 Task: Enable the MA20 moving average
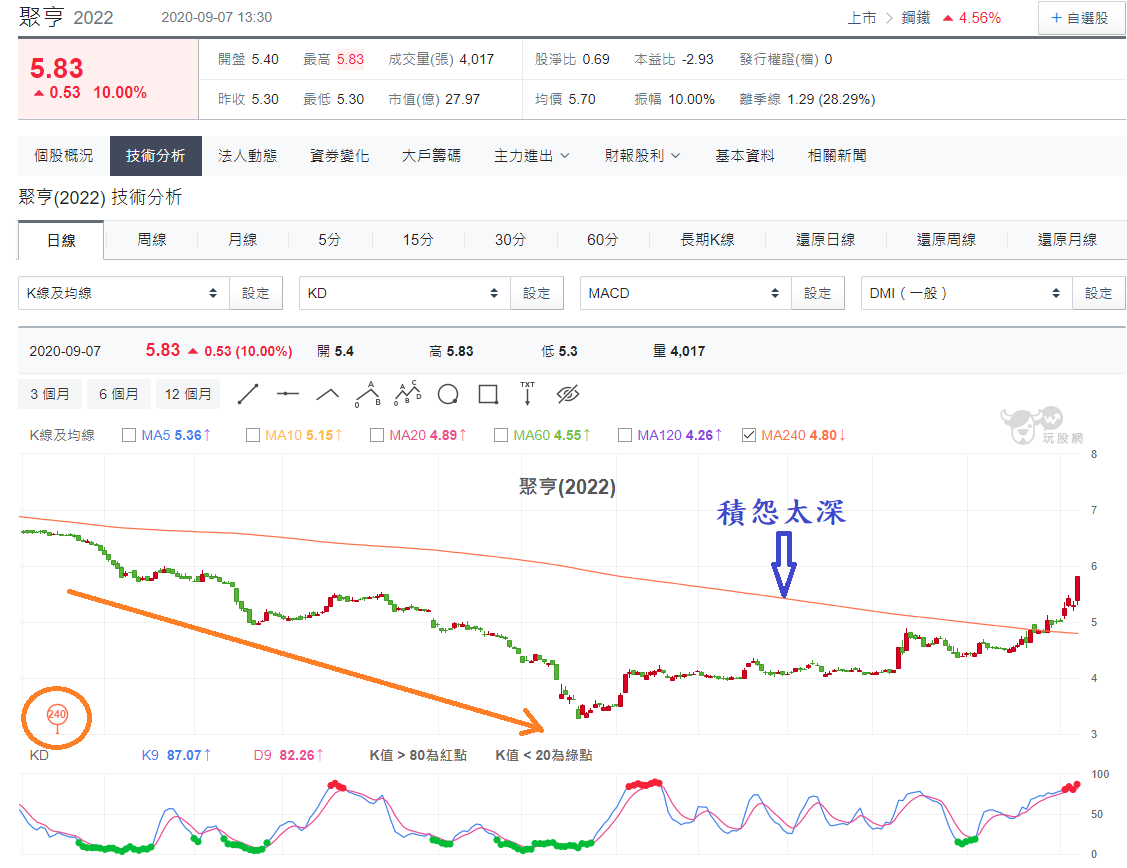(377, 435)
